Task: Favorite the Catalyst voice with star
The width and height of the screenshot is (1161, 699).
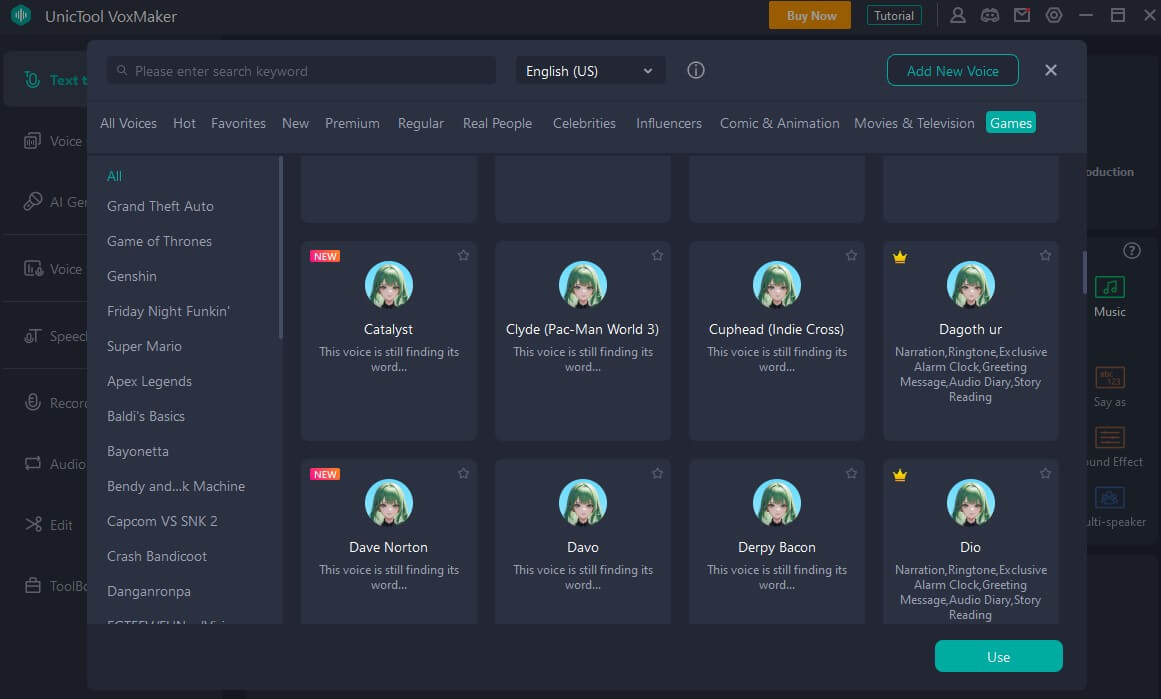Action: 463,256
